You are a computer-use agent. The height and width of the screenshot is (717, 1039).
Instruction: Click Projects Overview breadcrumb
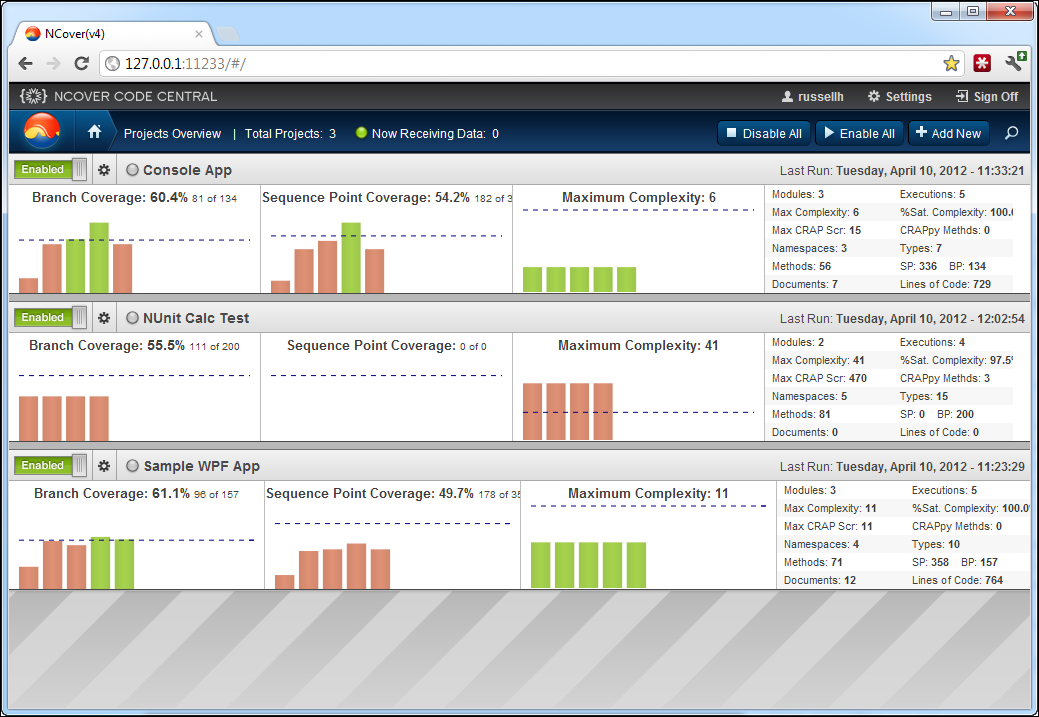pos(172,133)
